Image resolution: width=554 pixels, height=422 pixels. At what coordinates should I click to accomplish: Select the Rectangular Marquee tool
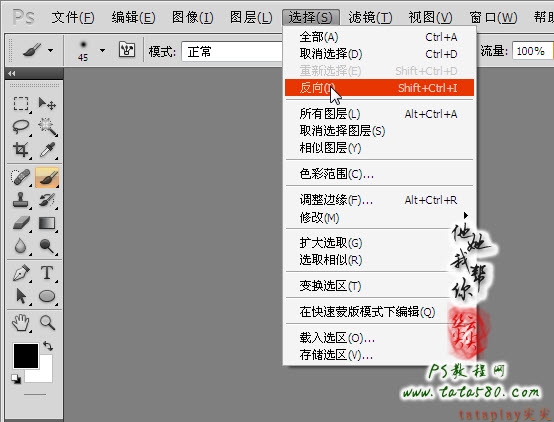click(x=21, y=104)
